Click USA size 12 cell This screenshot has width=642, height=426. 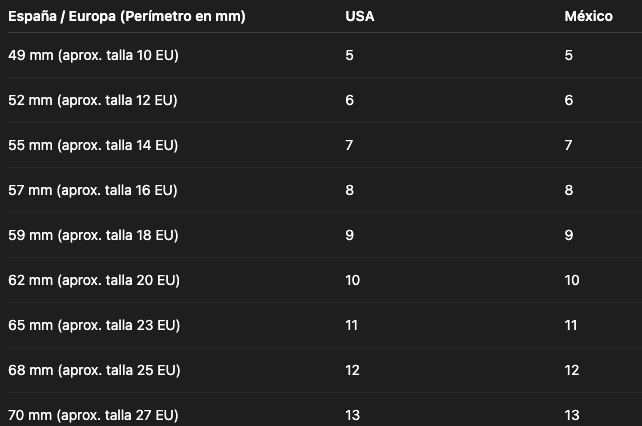pos(353,371)
